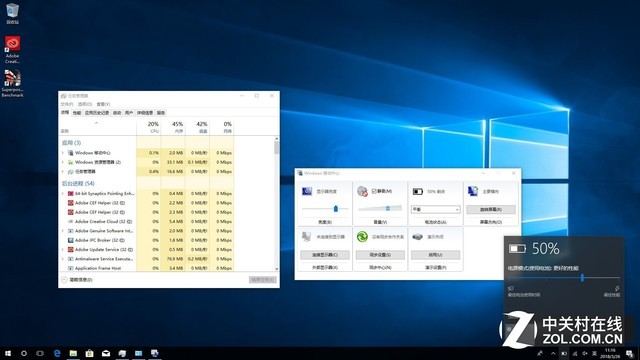Launch Microsoft Edge from the taskbar
The image size is (640, 360).
coord(57,353)
